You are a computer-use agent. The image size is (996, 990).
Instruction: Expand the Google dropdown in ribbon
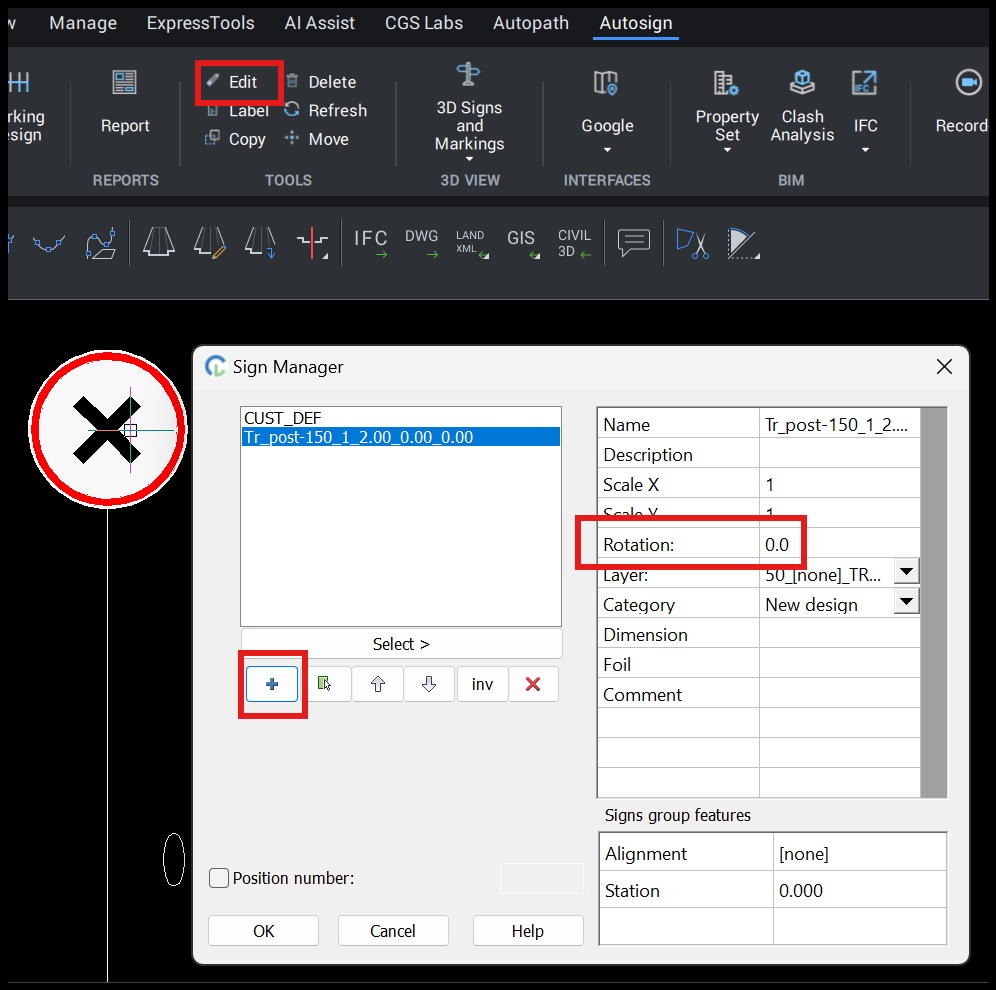coord(607,150)
